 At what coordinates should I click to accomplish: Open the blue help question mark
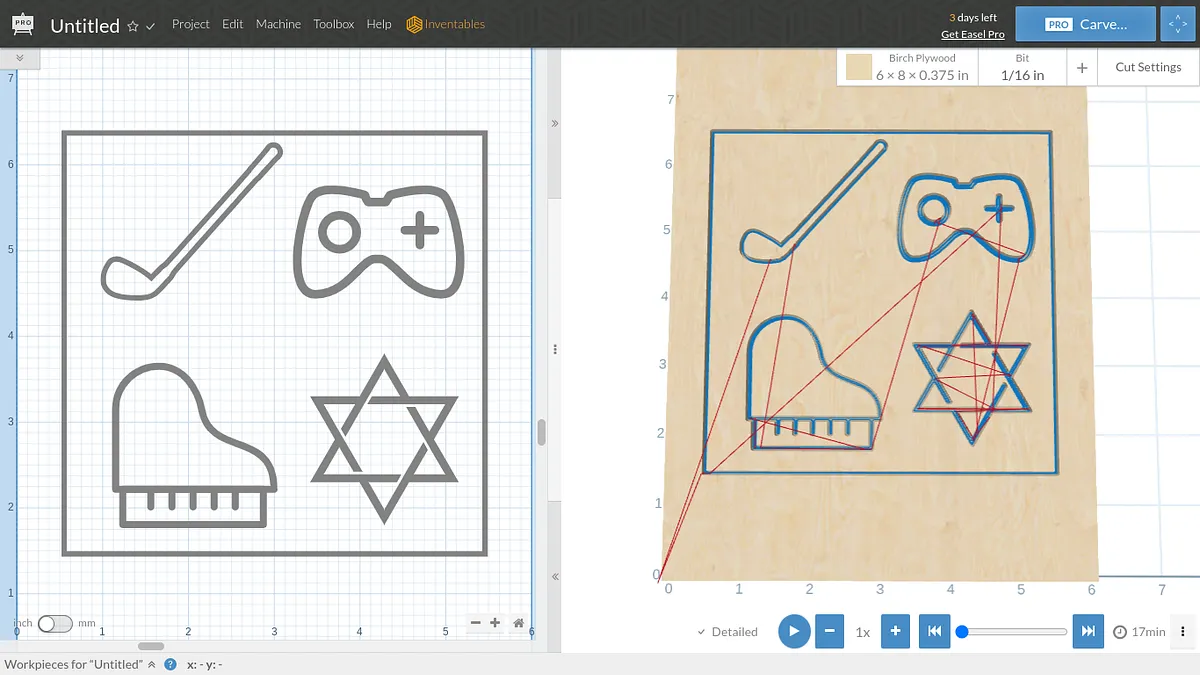pos(170,664)
